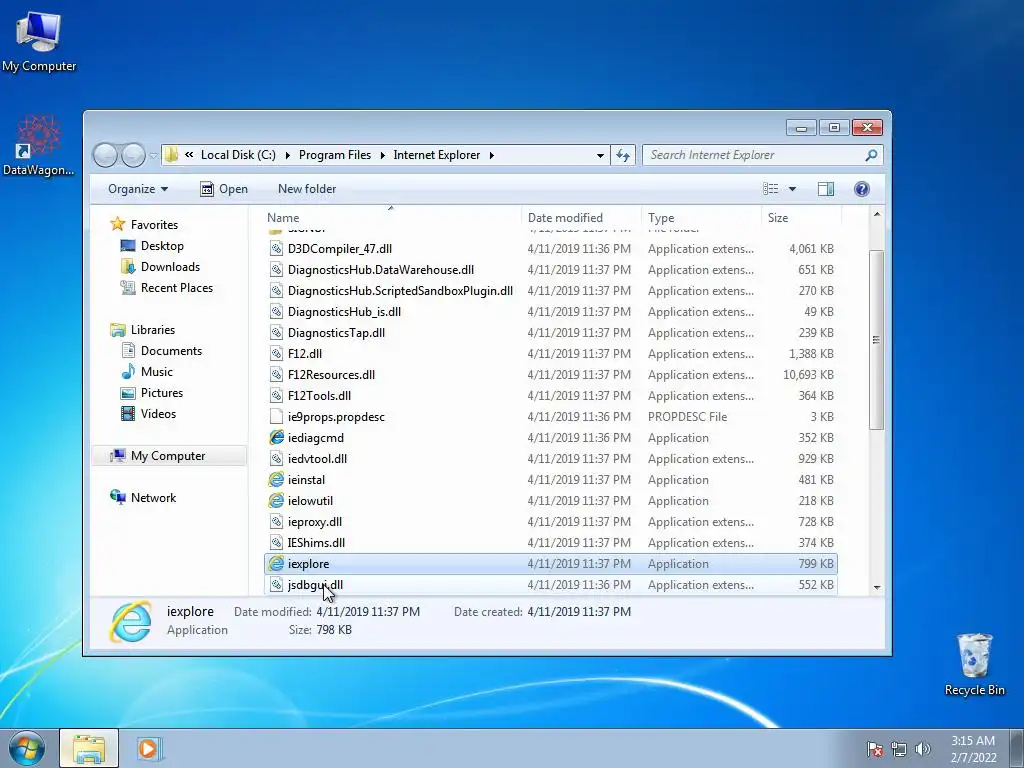The height and width of the screenshot is (768, 1024).
Task: Click the Action Center flag tray icon
Action: pyautogui.click(x=874, y=749)
